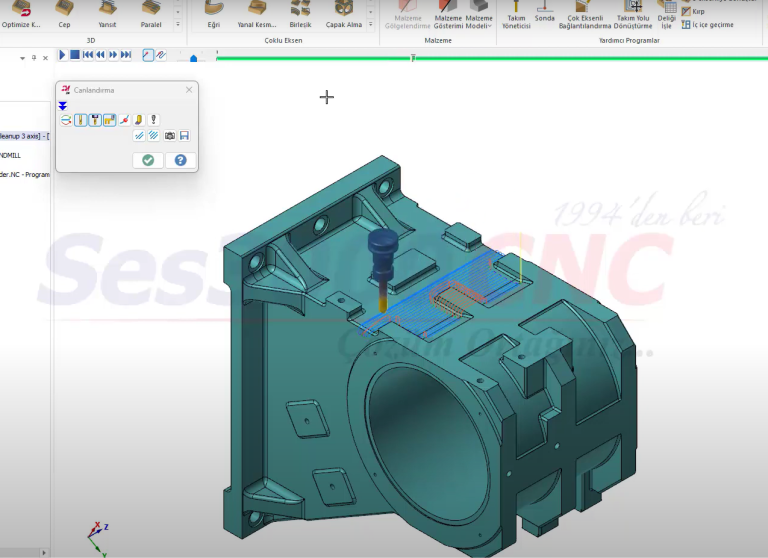Click the Sonda probe command

pyautogui.click(x=545, y=13)
